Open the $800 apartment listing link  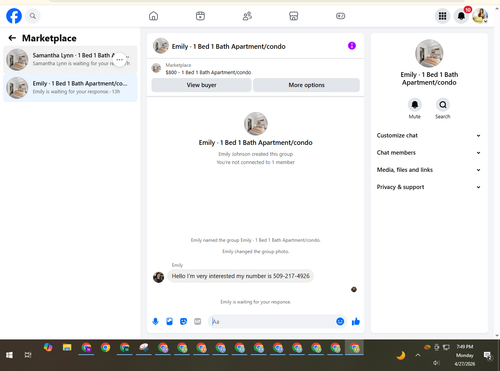pos(208,72)
